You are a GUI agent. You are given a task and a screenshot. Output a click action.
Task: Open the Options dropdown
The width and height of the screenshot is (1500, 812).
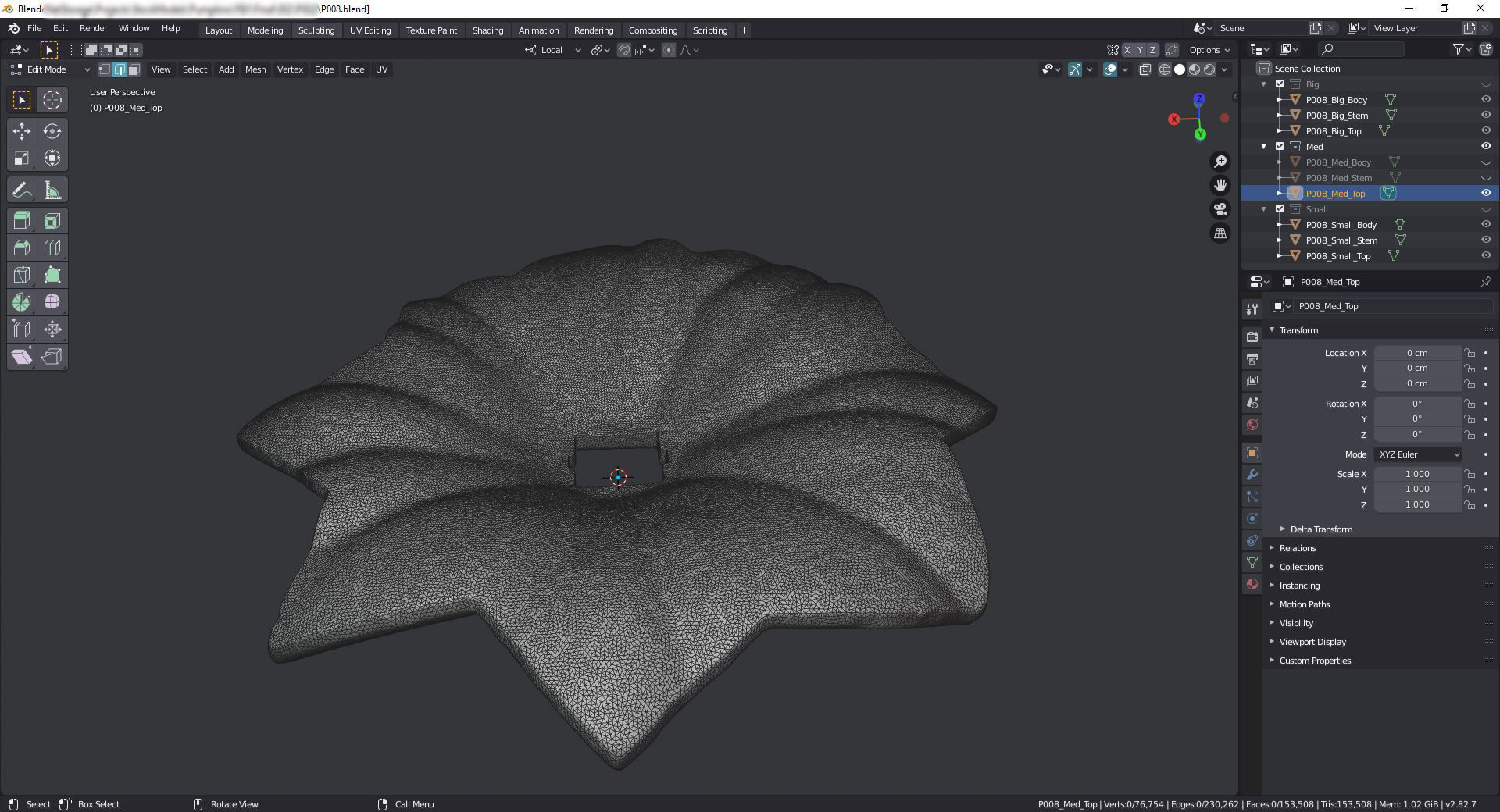(1209, 50)
